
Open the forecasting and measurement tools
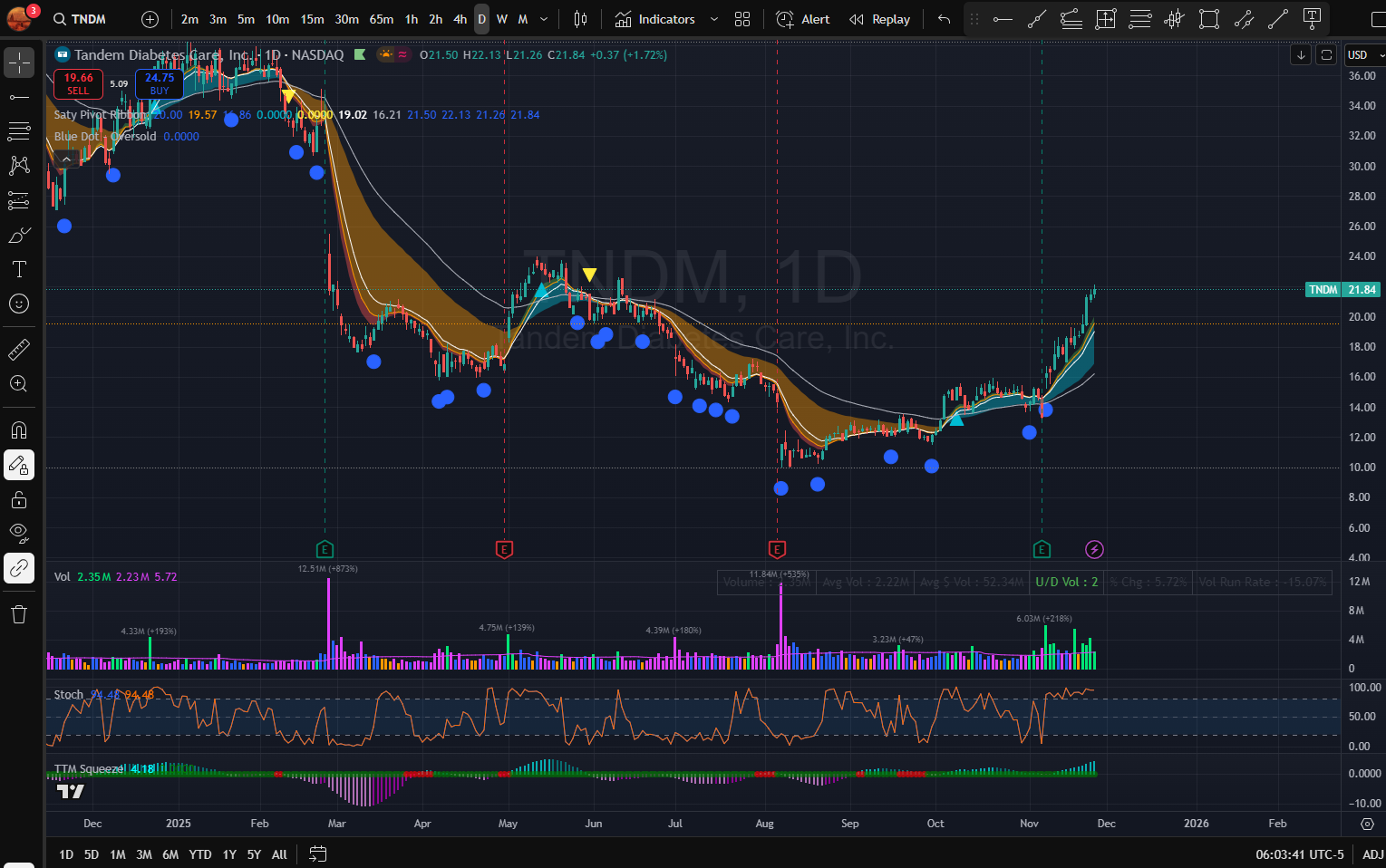(x=19, y=200)
